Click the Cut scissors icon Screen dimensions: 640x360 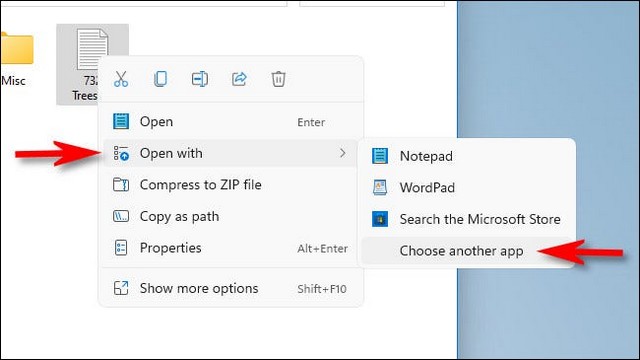click(121, 79)
